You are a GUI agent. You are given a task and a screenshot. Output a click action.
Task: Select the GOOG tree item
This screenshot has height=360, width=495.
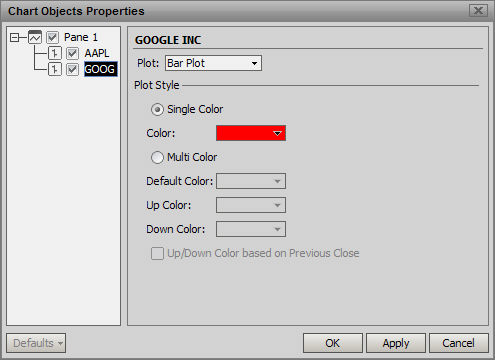coord(101,69)
